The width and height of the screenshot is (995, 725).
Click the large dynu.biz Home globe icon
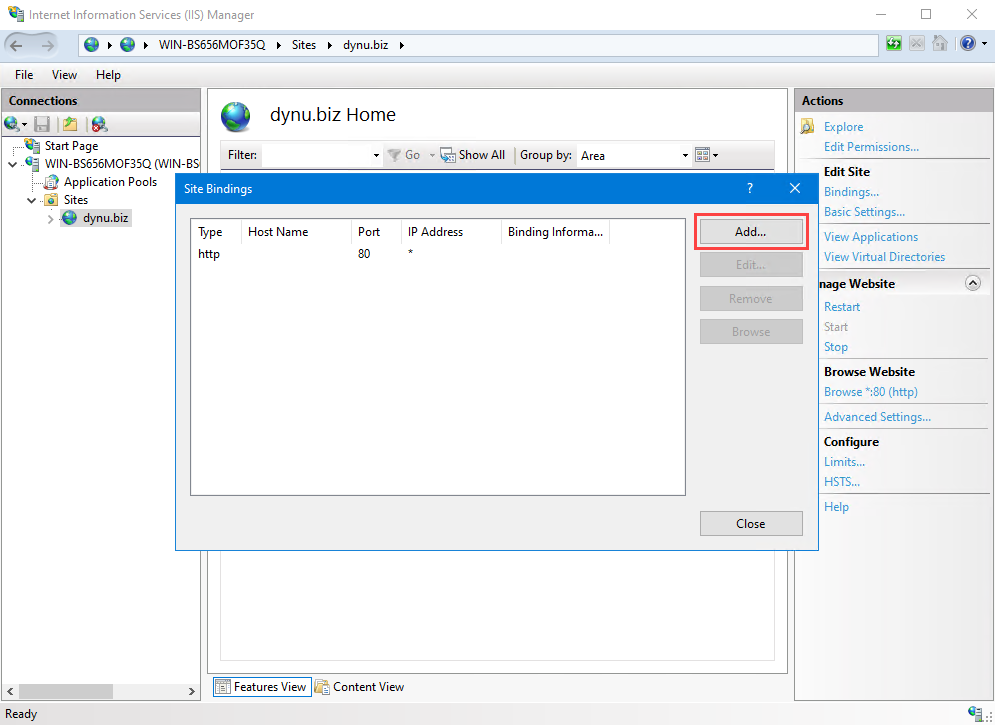pyautogui.click(x=236, y=117)
